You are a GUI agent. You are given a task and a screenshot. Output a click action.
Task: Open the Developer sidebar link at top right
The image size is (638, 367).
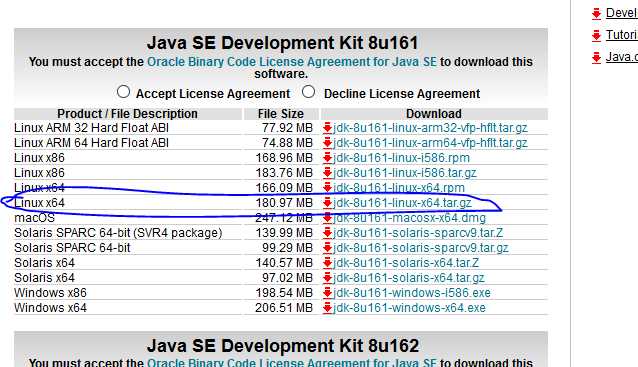click(x=621, y=13)
